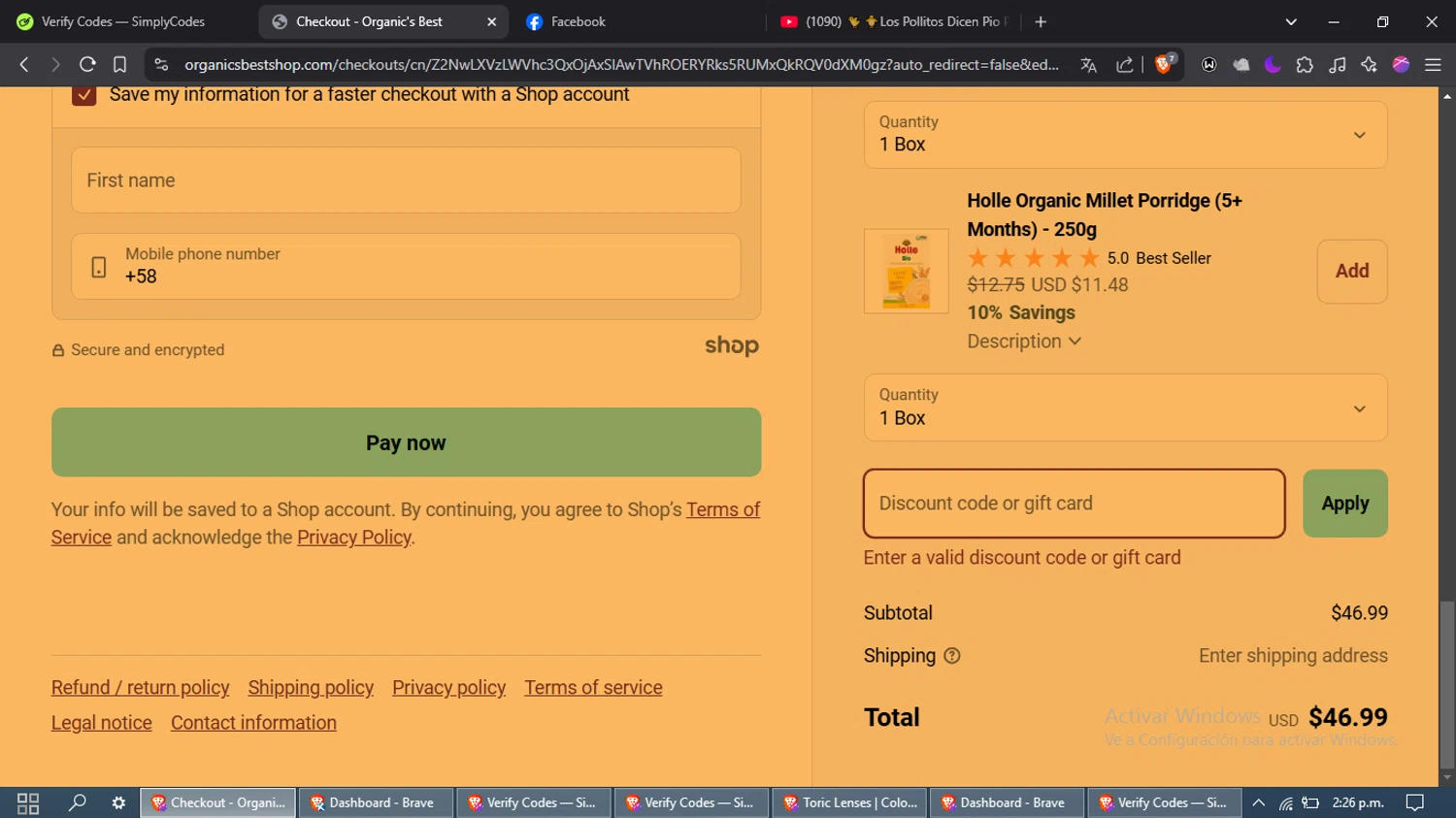The width and height of the screenshot is (1456, 818).
Task: Expand the Millet Porridge Description
Action: (x=1024, y=342)
